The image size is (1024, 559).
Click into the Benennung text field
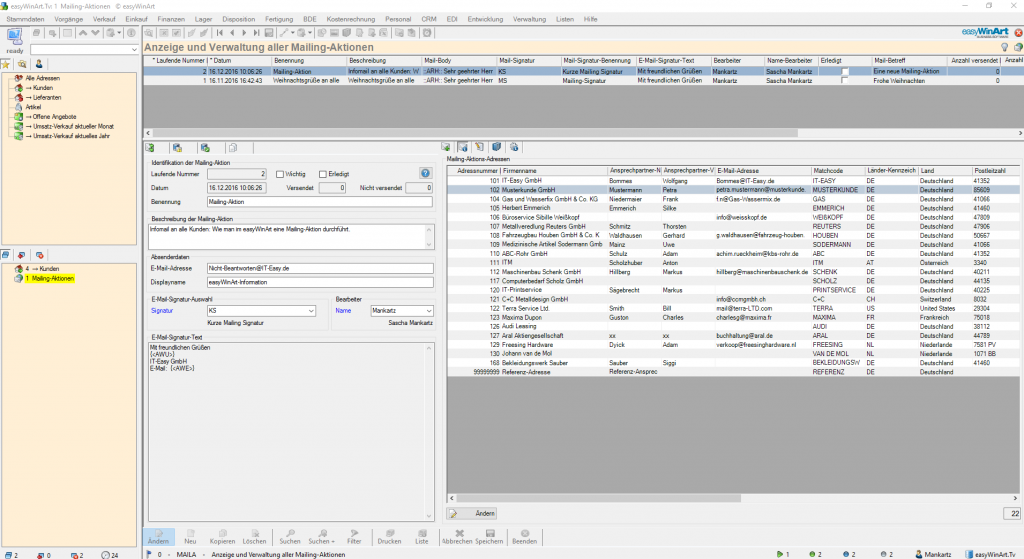click(318, 201)
